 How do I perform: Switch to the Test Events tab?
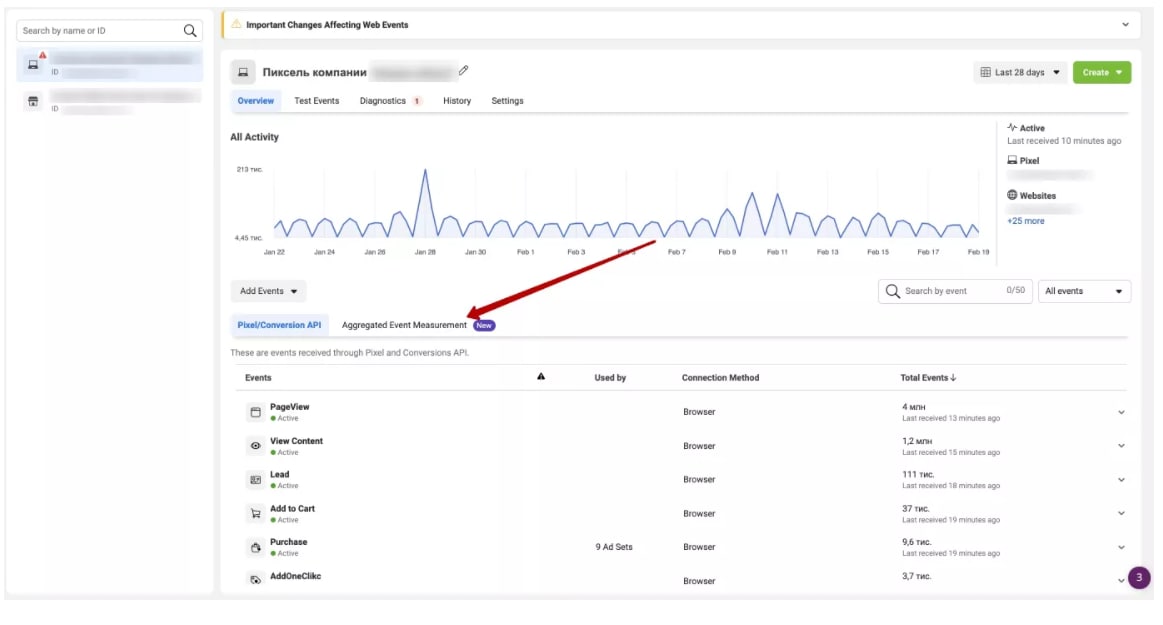316,101
